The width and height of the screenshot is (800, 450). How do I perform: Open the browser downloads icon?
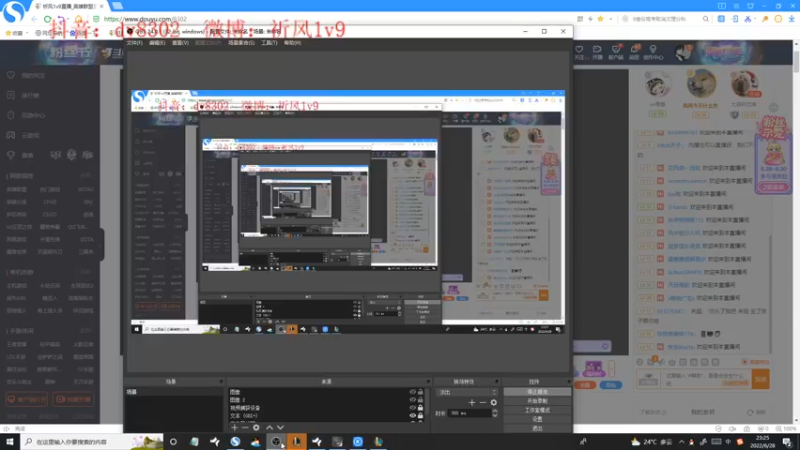click(x=791, y=19)
